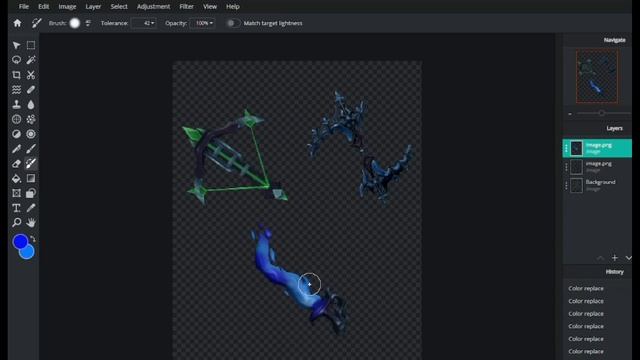Choose the Liquify waves tool
This screenshot has width=640, height=360.
(16, 89)
